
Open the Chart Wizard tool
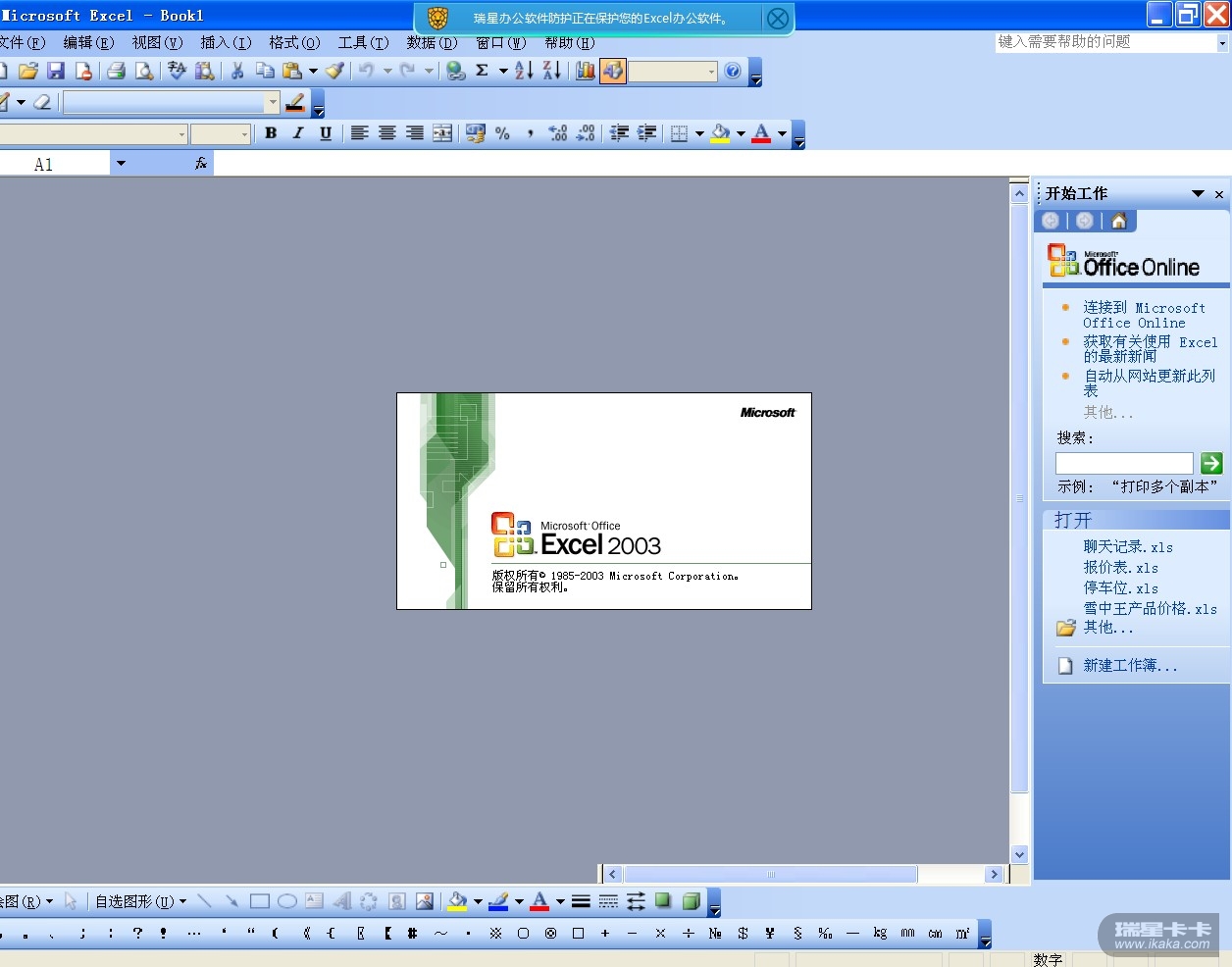[586, 71]
